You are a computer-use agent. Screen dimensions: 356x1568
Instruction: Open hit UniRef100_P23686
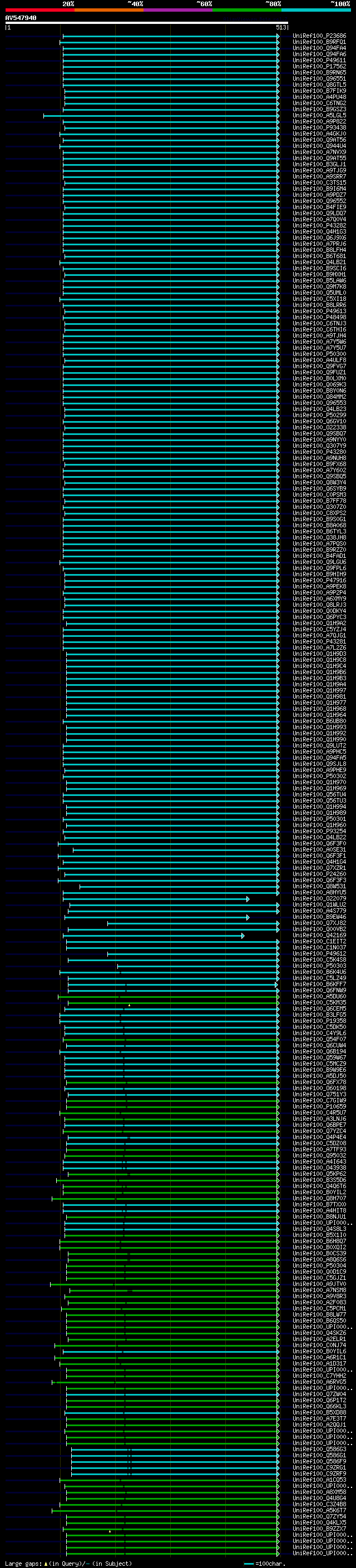click(x=319, y=36)
